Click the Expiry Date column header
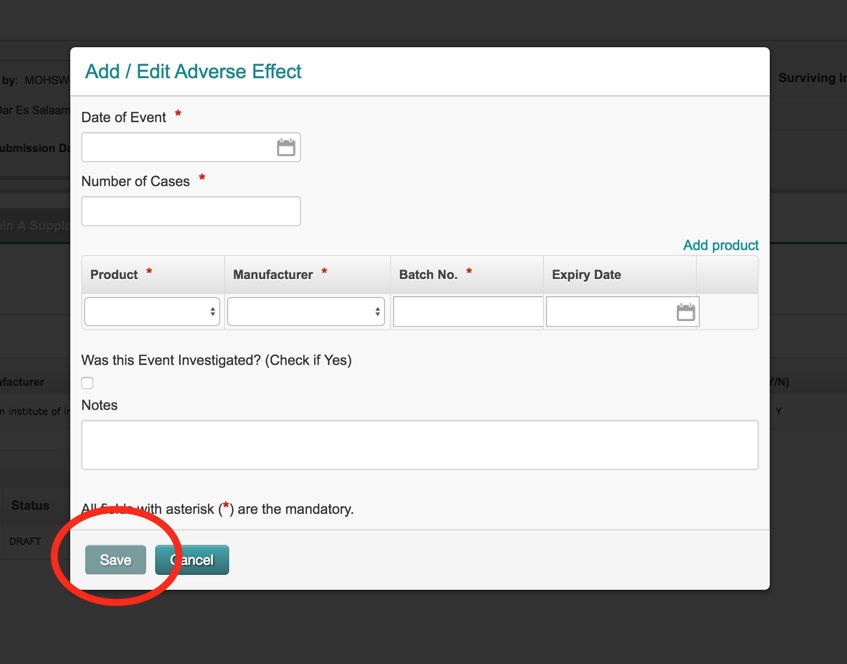The image size is (847, 664). point(620,274)
